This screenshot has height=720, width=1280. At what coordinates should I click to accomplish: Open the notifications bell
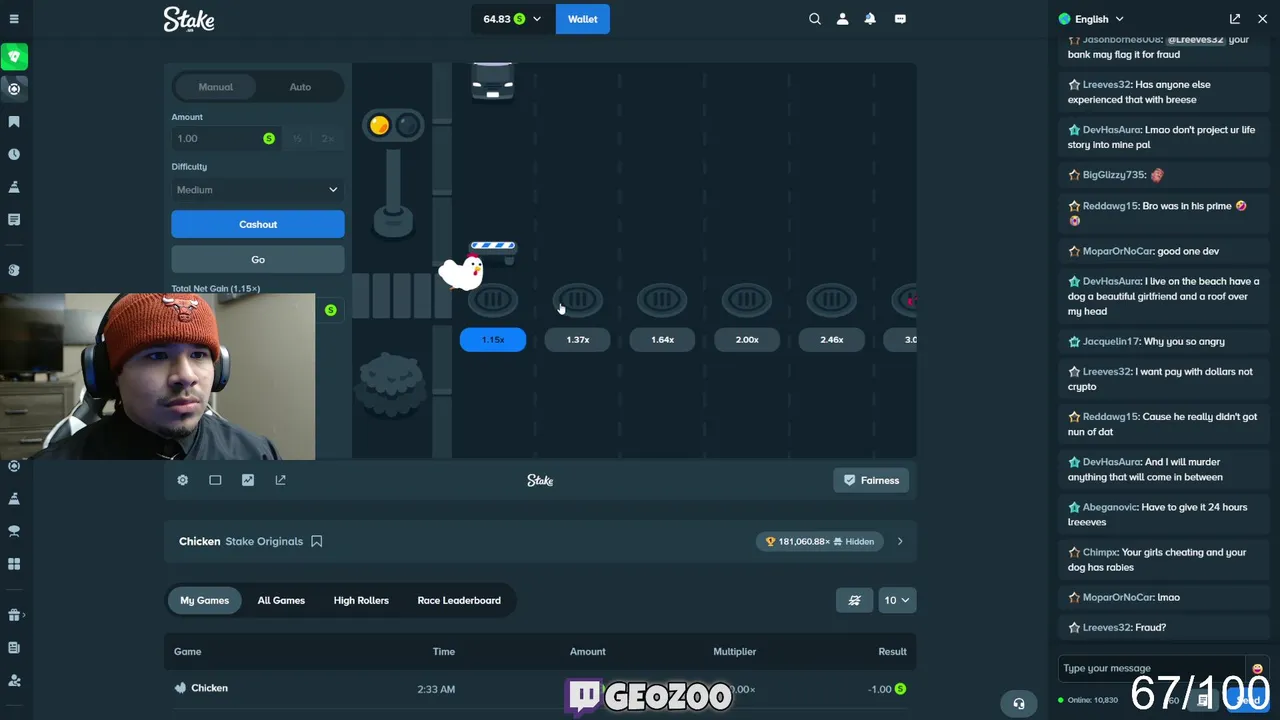pos(870,19)
